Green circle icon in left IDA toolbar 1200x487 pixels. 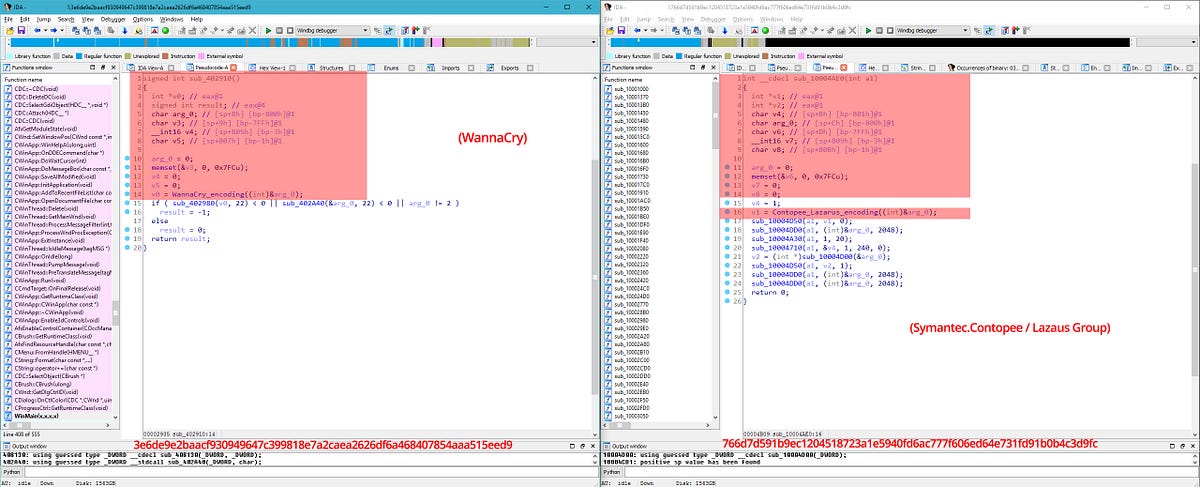click(x=165, y=31)
